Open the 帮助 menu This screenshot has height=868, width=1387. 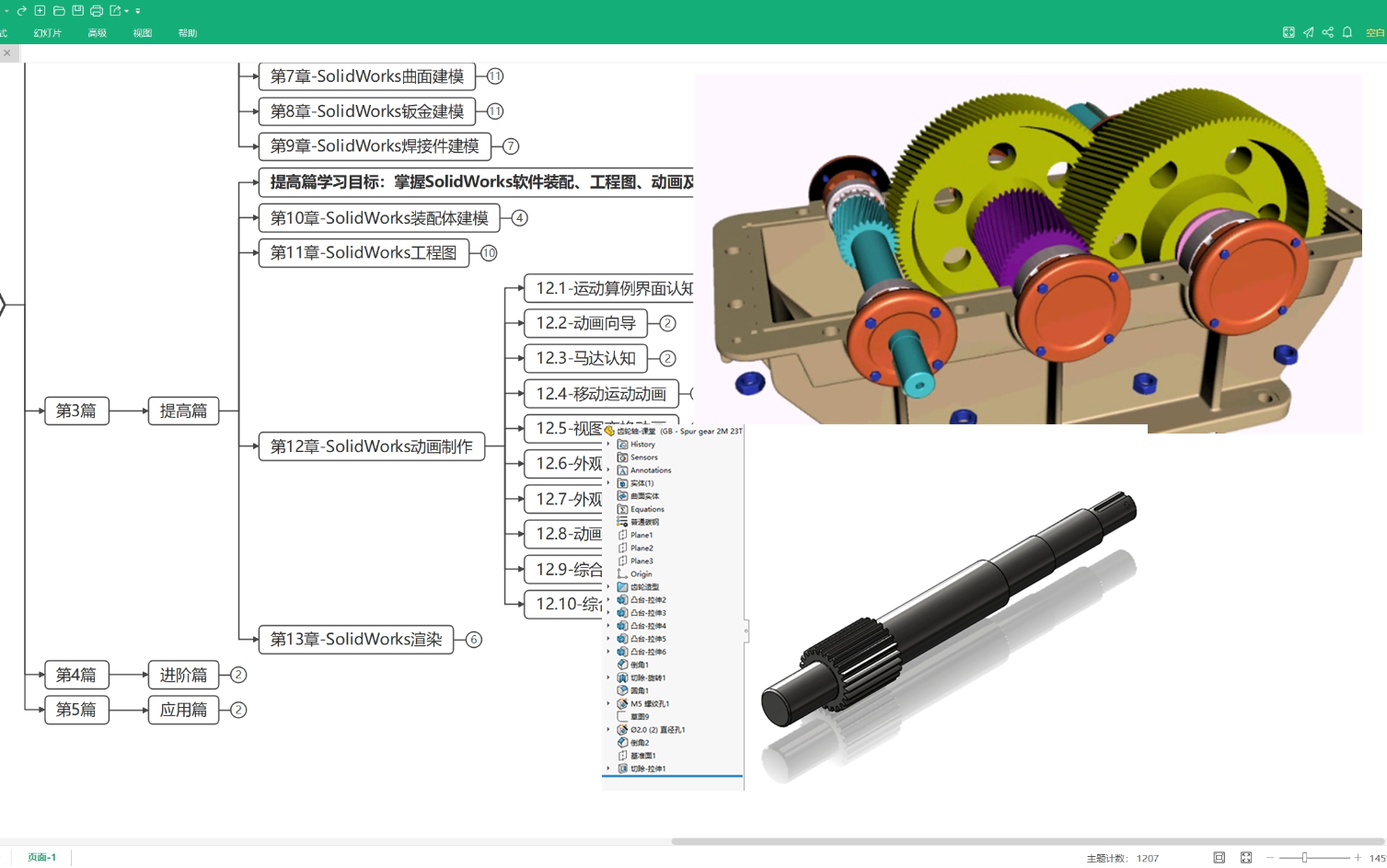[187, 33]
